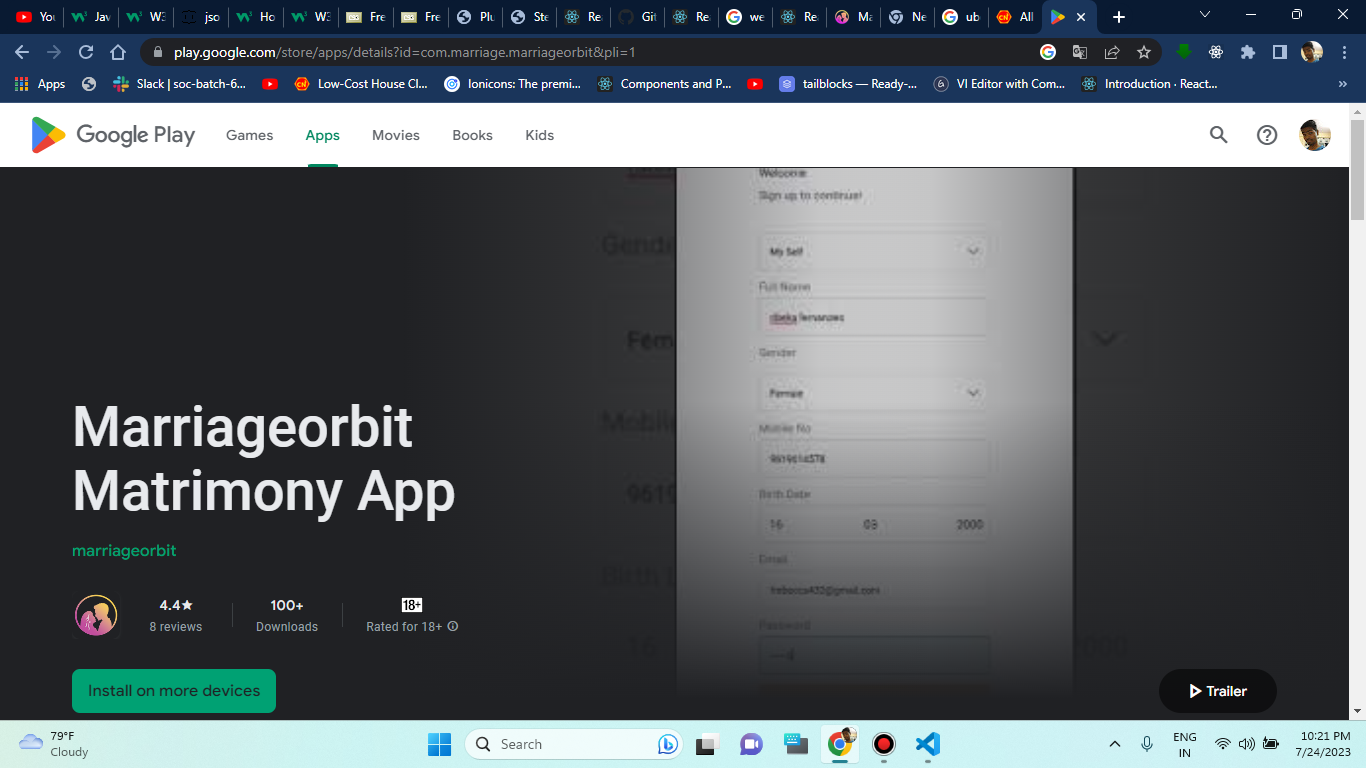Viewport: 1366px width, 768px height.
Task: Click the Google Play logo
Action: click(x=113, y=135)
